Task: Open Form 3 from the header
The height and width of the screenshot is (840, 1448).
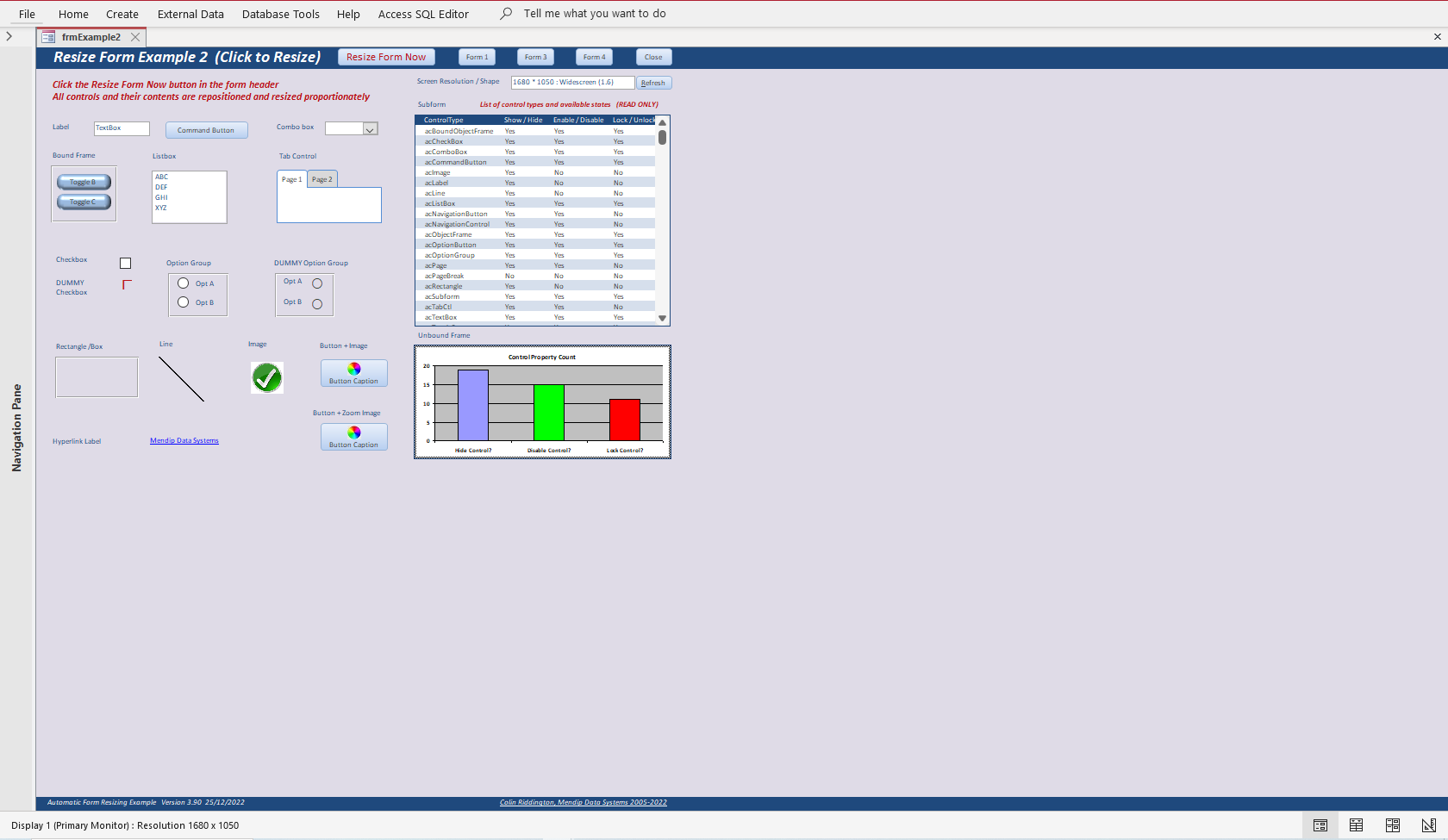Action: point(535,57)
